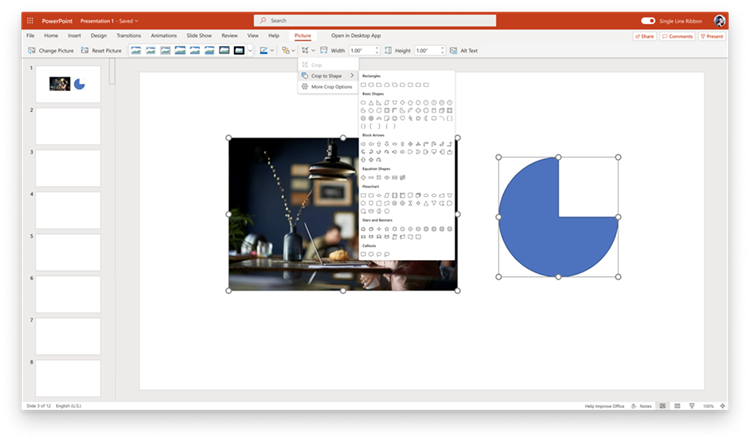Click the Reset Picture button

[101, 50]
